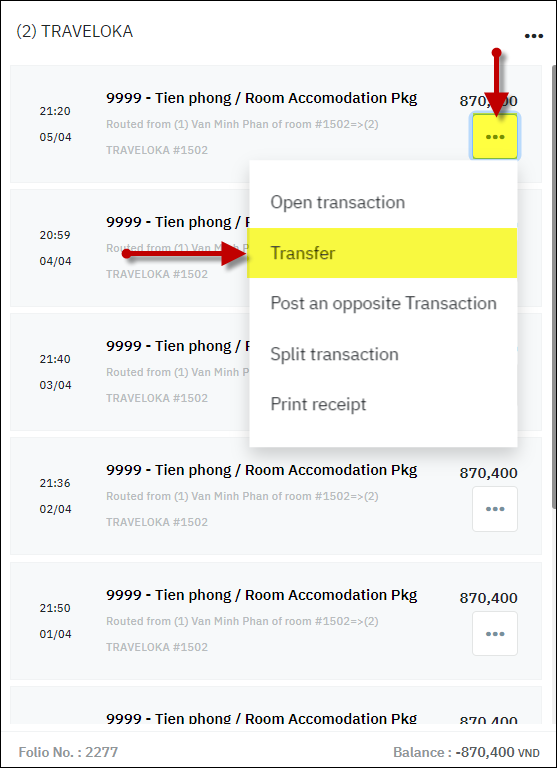Open the TRAVELOKA folio options ellipsis
This screenshot has width=557, height=768.
point(533,36)
